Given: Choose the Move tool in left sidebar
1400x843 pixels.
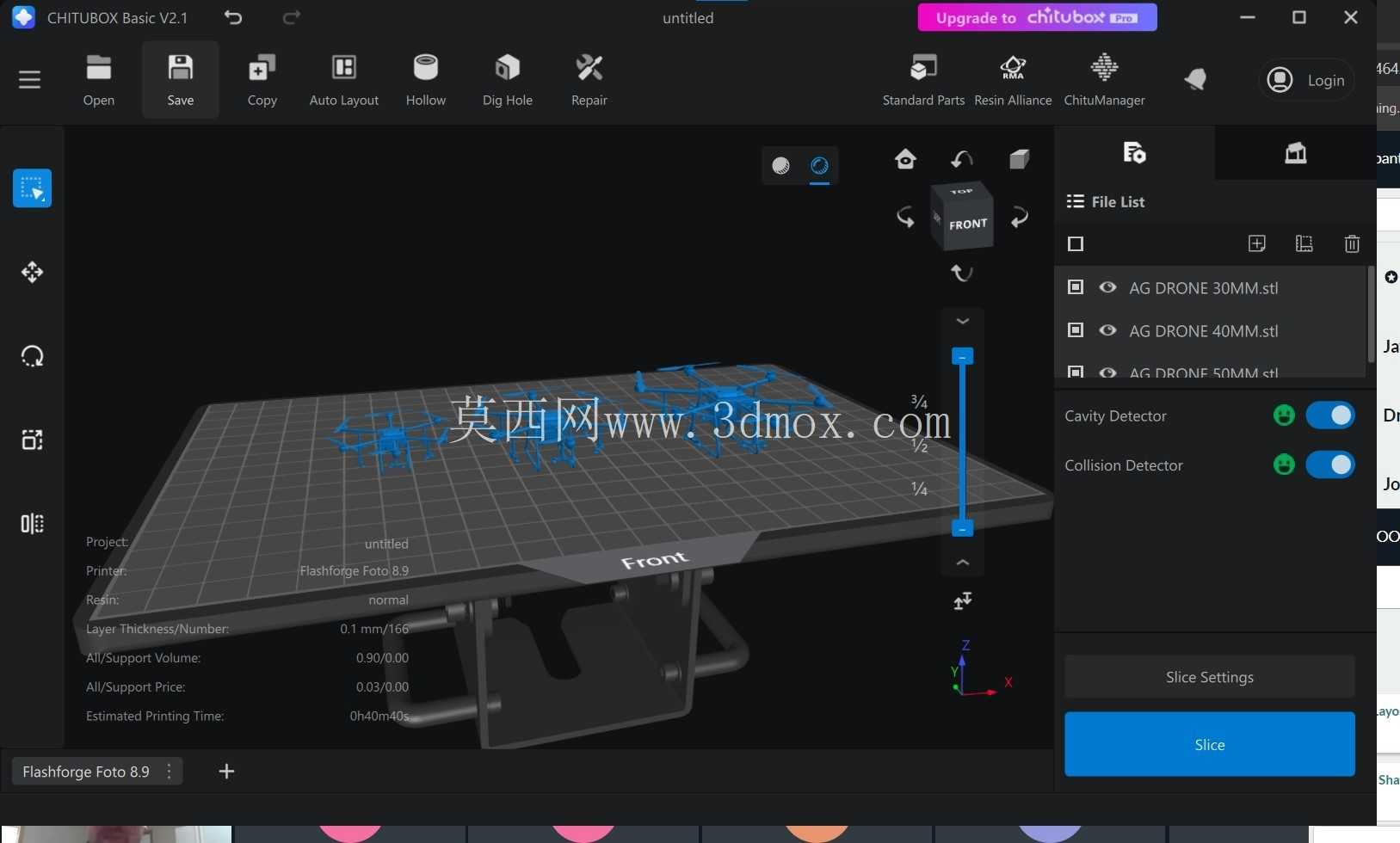Looking at the screenshot, I should point(32,272).
